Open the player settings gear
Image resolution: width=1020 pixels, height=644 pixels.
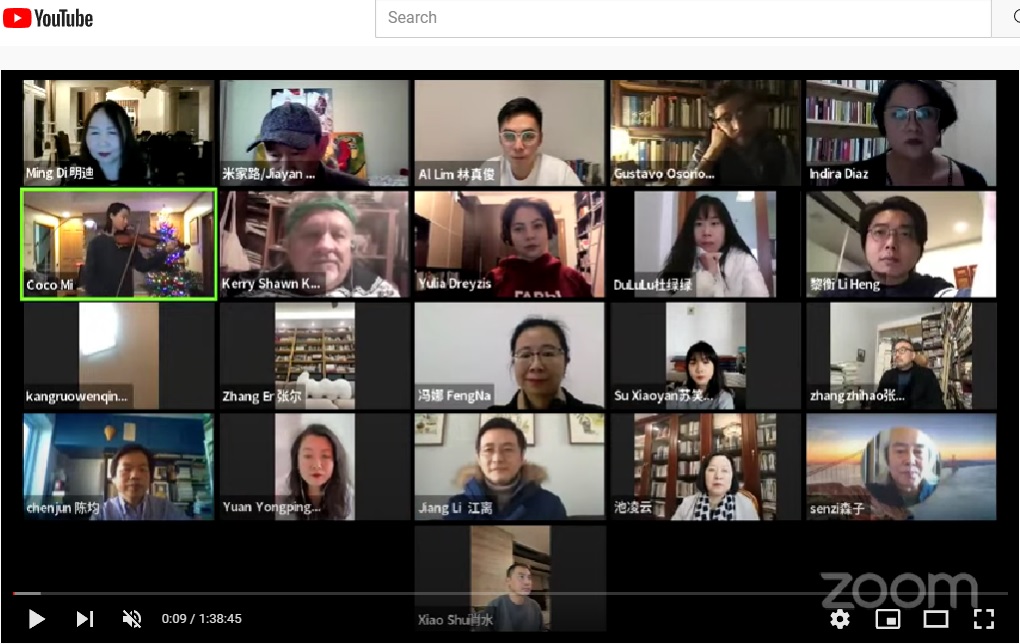pyautogui.click(x=840, y=619)
